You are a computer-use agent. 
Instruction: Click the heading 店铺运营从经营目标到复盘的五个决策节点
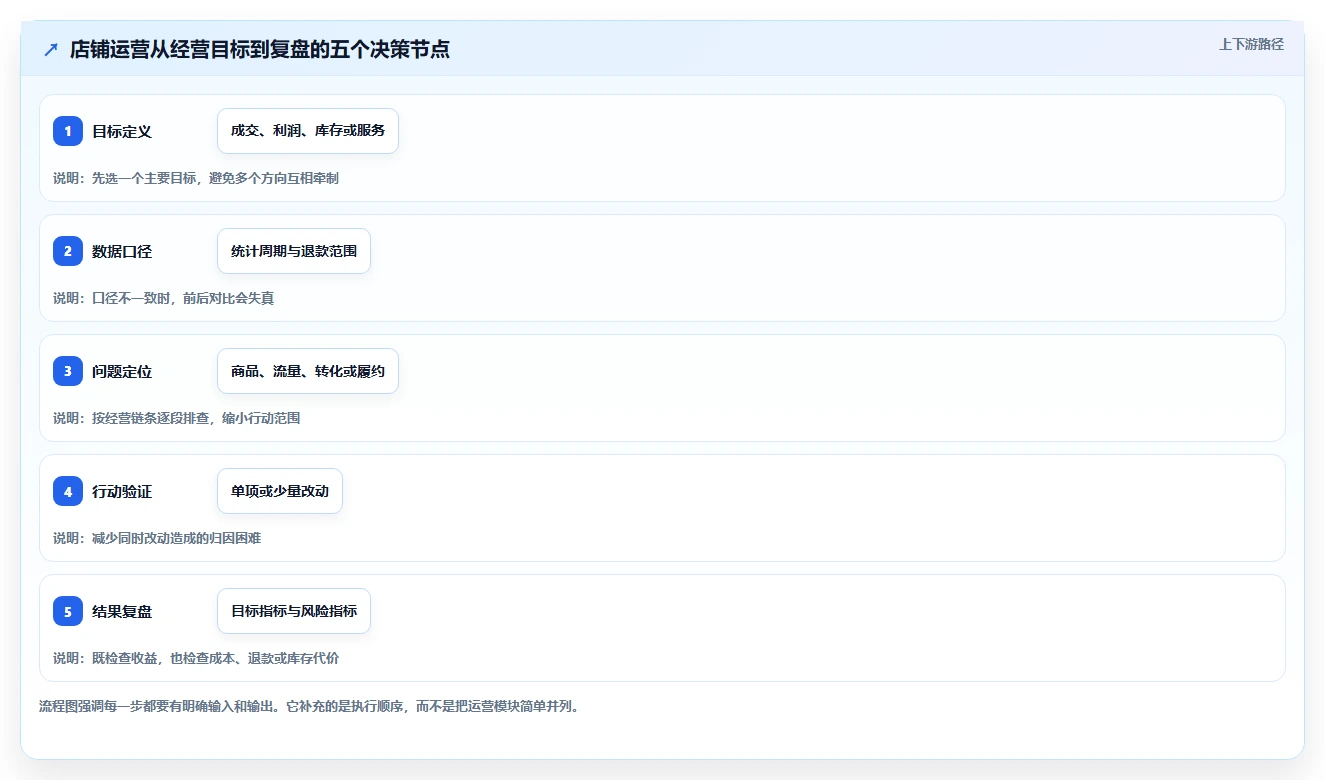coord(260,49)
